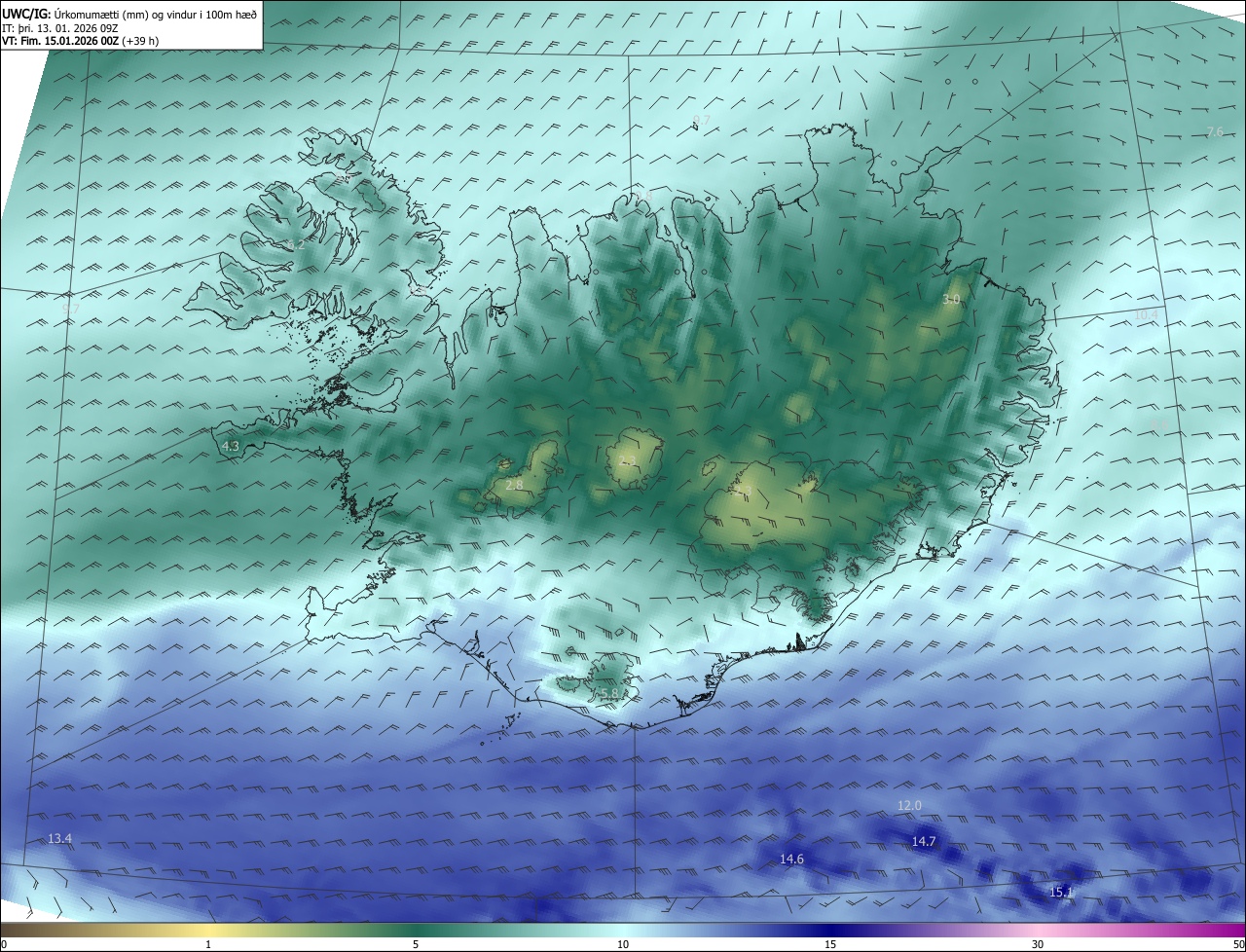The image size is (1246, 952).
Task: Click the 12.0 value south of Iceland
Action: click(x=909, y=805)
